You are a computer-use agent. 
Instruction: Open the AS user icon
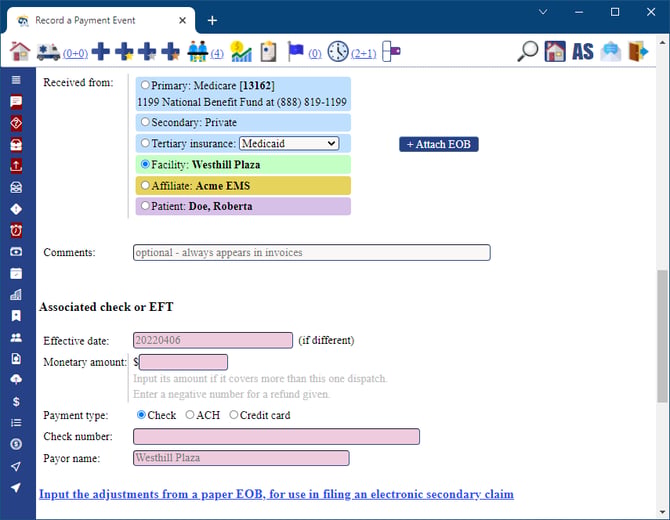(583, 52)
